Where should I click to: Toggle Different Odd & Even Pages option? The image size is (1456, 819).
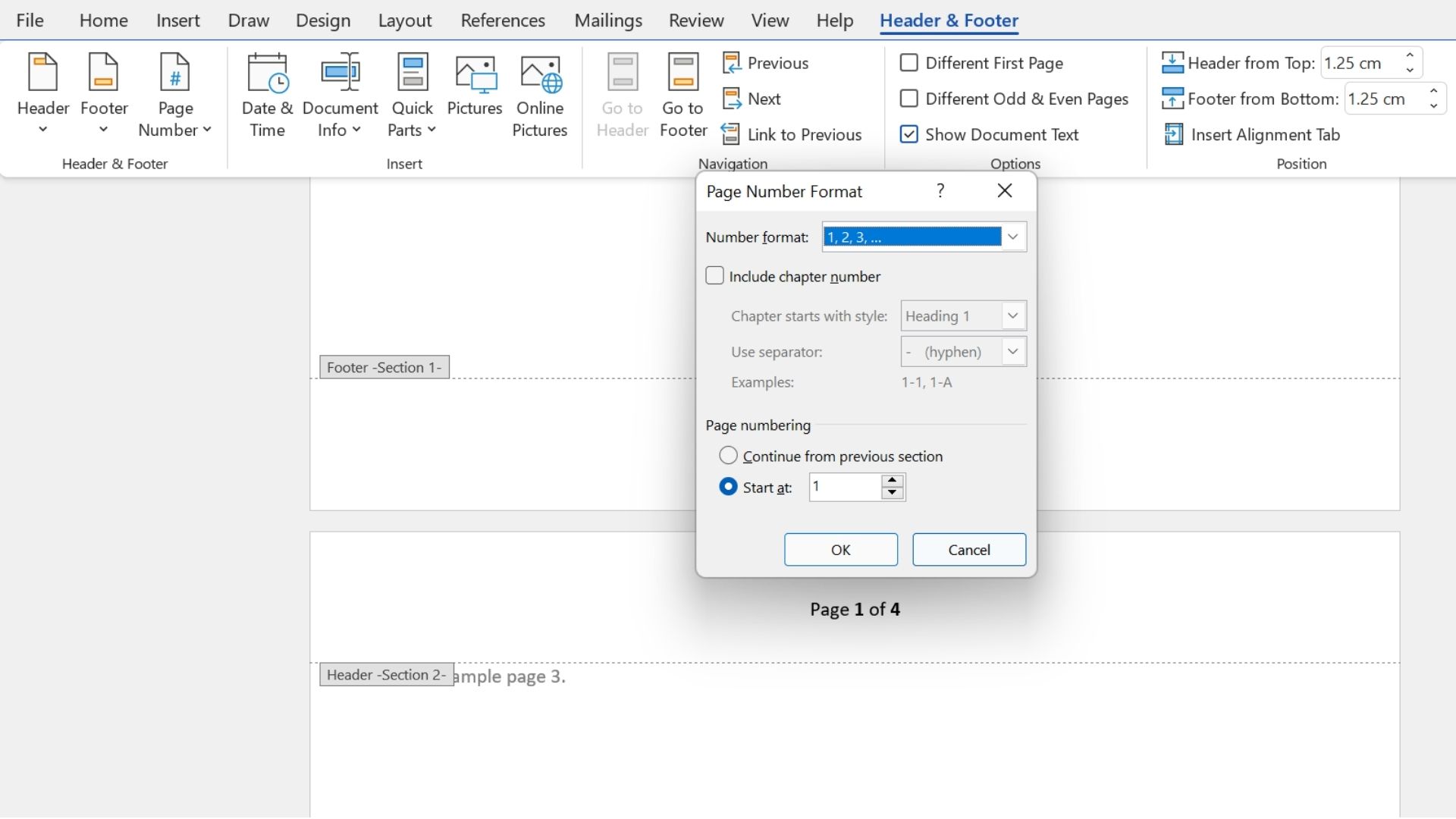pos(909,99)
